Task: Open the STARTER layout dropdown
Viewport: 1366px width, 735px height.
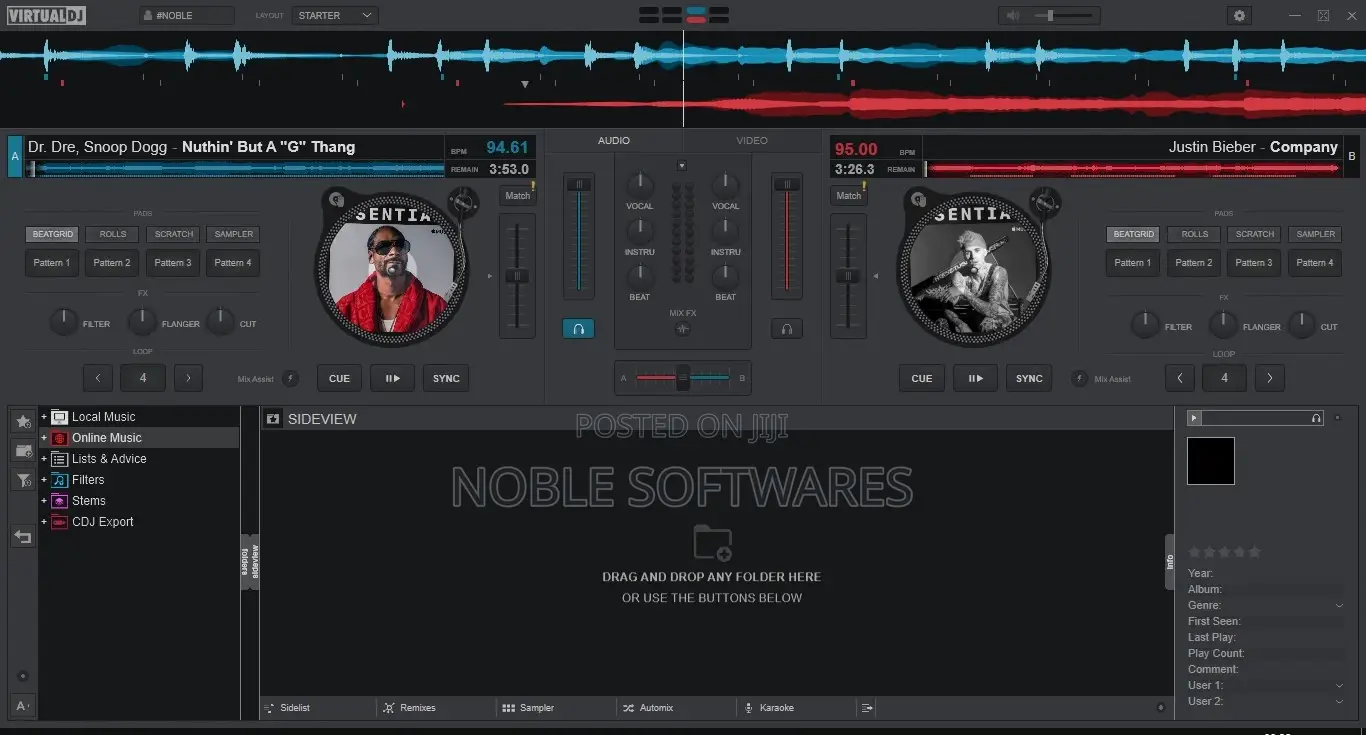Action: (x=335, y=15)
